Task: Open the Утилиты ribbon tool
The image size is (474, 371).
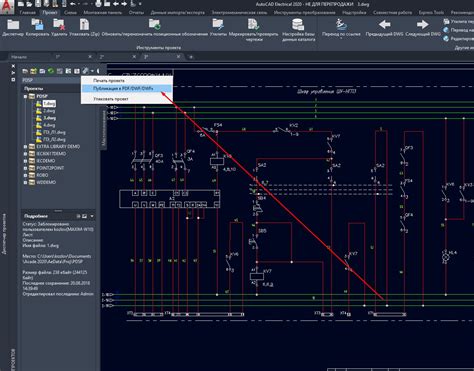Action: click(x=218, y=27)
